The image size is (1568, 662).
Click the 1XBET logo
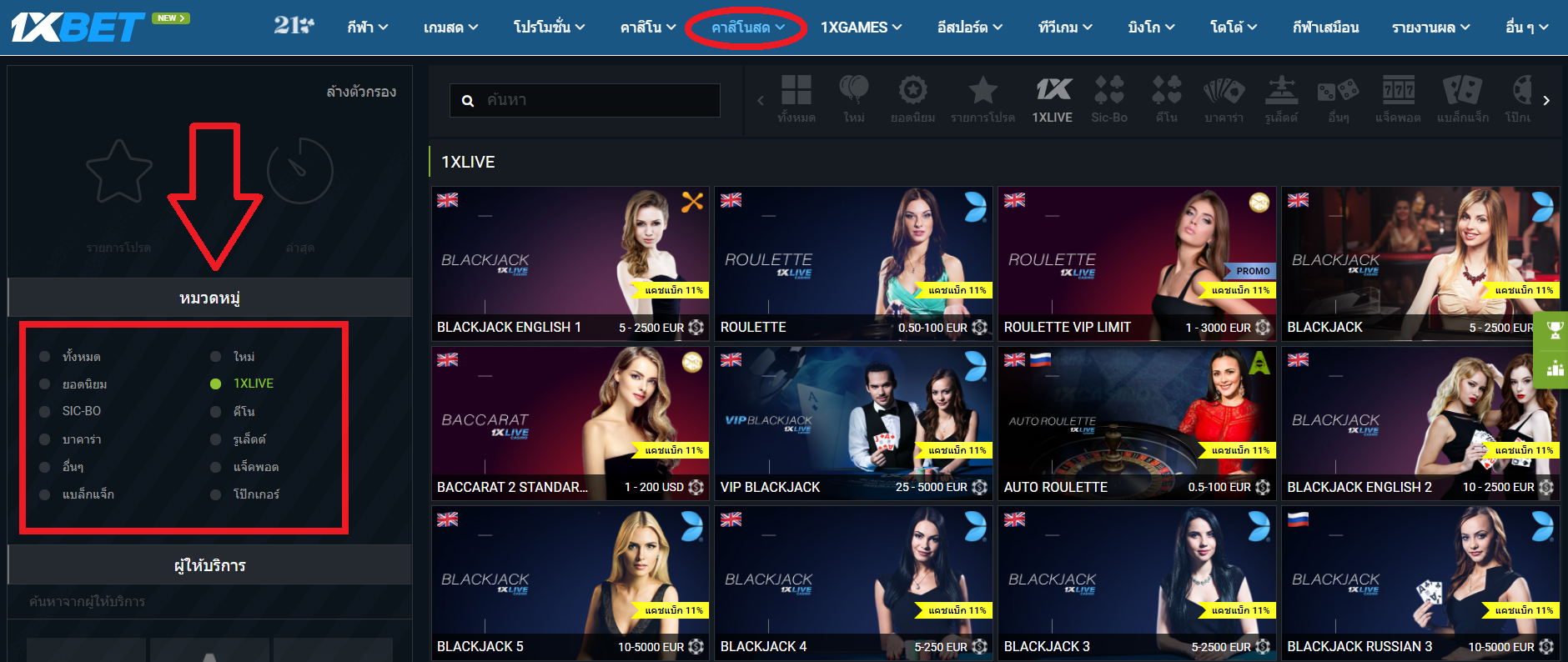[x=77, y=28]
